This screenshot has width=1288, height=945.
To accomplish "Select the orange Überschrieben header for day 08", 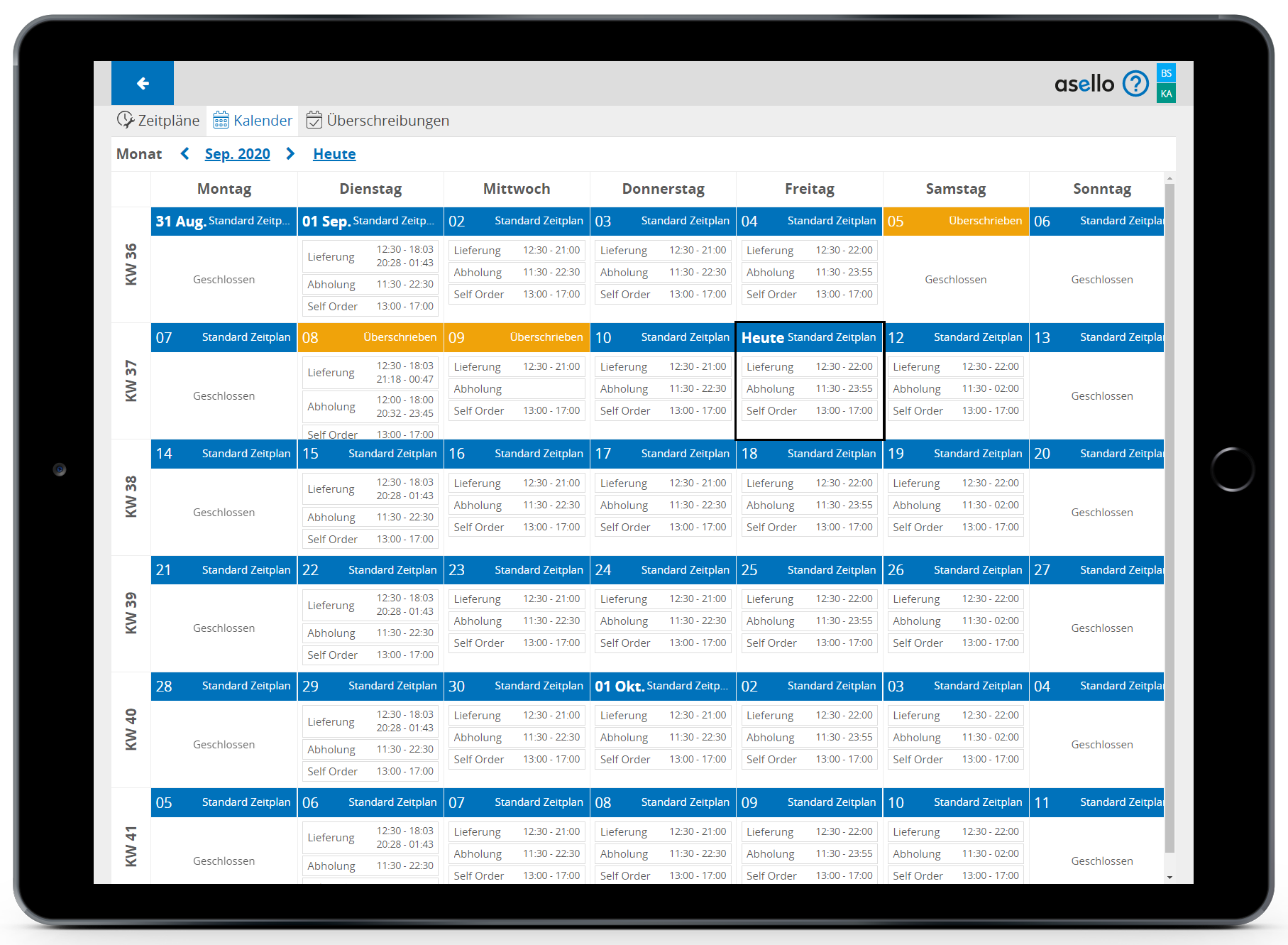I will click(370, 337).
